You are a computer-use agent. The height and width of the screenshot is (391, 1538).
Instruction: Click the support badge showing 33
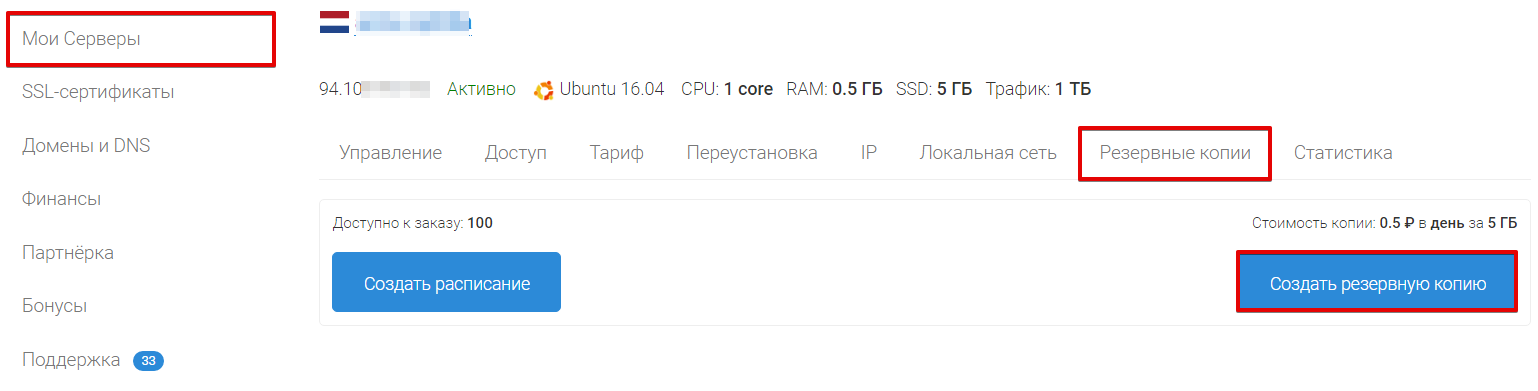tap(148, 361)
